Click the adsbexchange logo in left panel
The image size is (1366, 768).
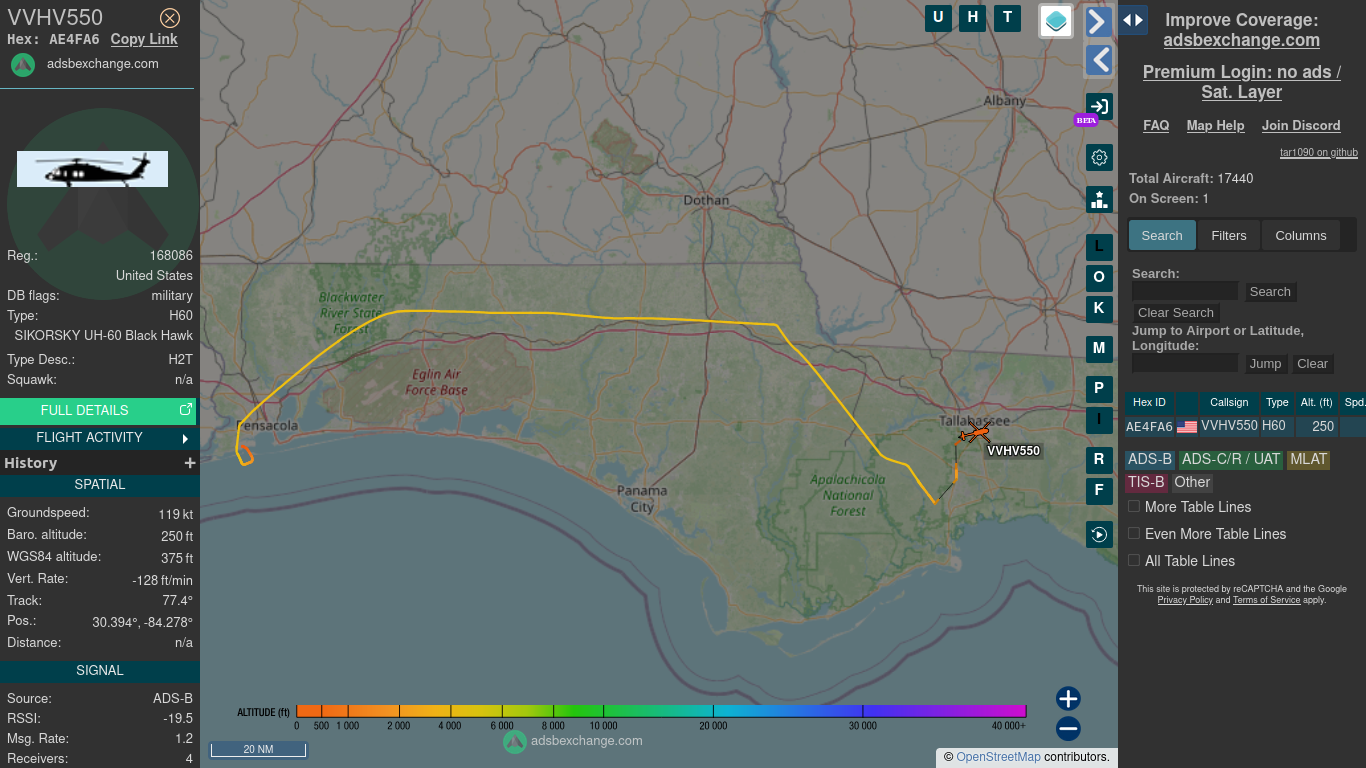coord(23,65)
